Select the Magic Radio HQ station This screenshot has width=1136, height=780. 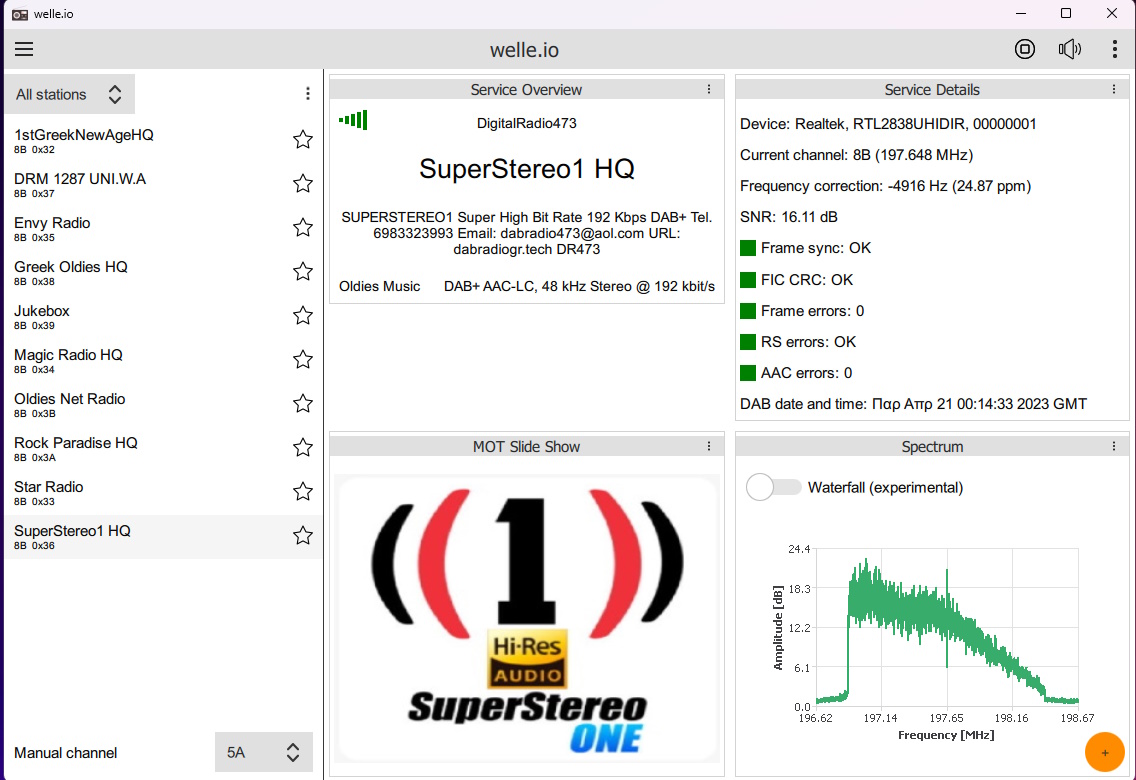(68, 356)
